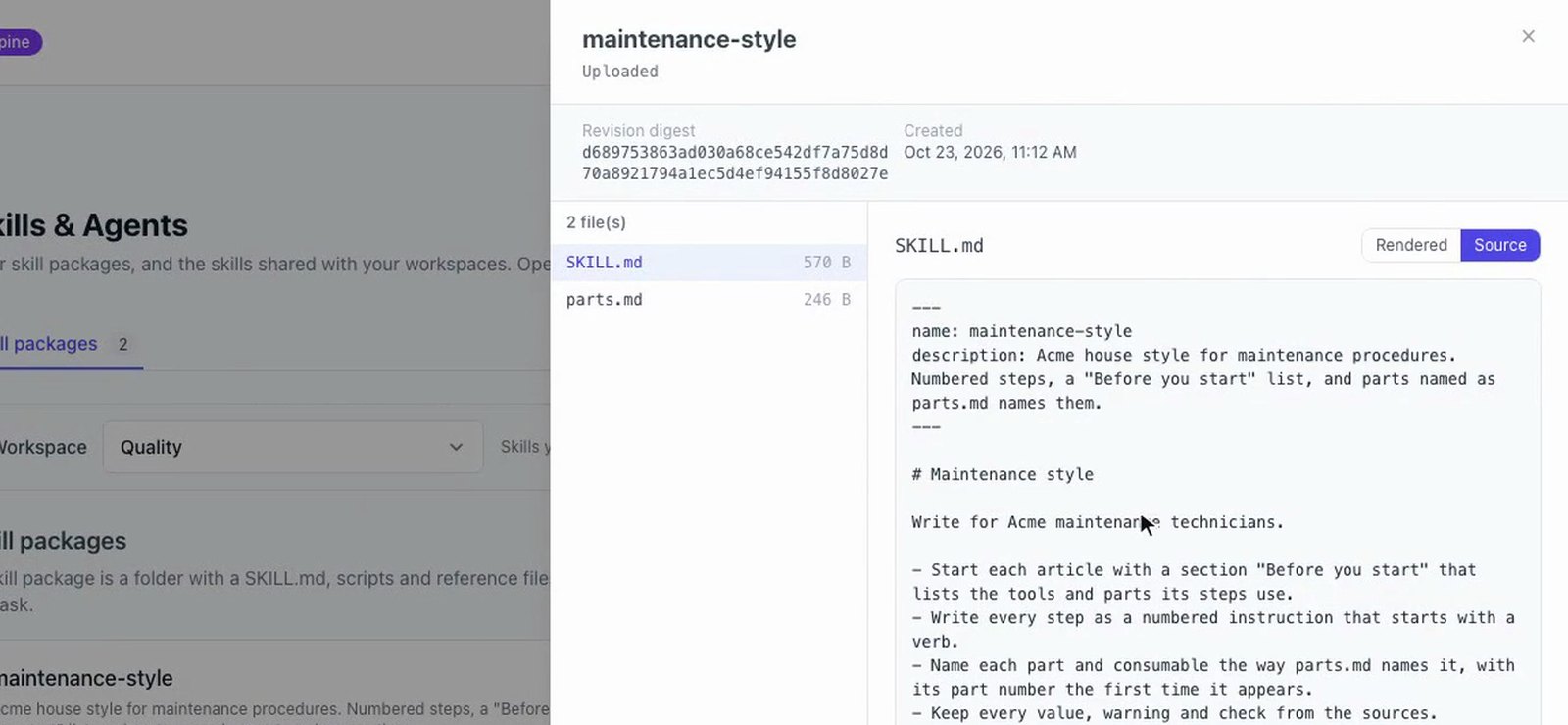Switch to Source view

(1499, 245)
